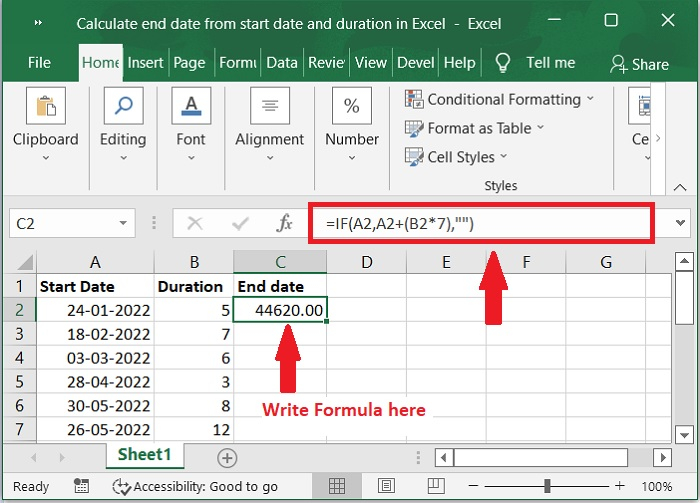Click the Select All corner triangle
The width and height of the screenshot is (700, 503).
click(x=25, y=262)
